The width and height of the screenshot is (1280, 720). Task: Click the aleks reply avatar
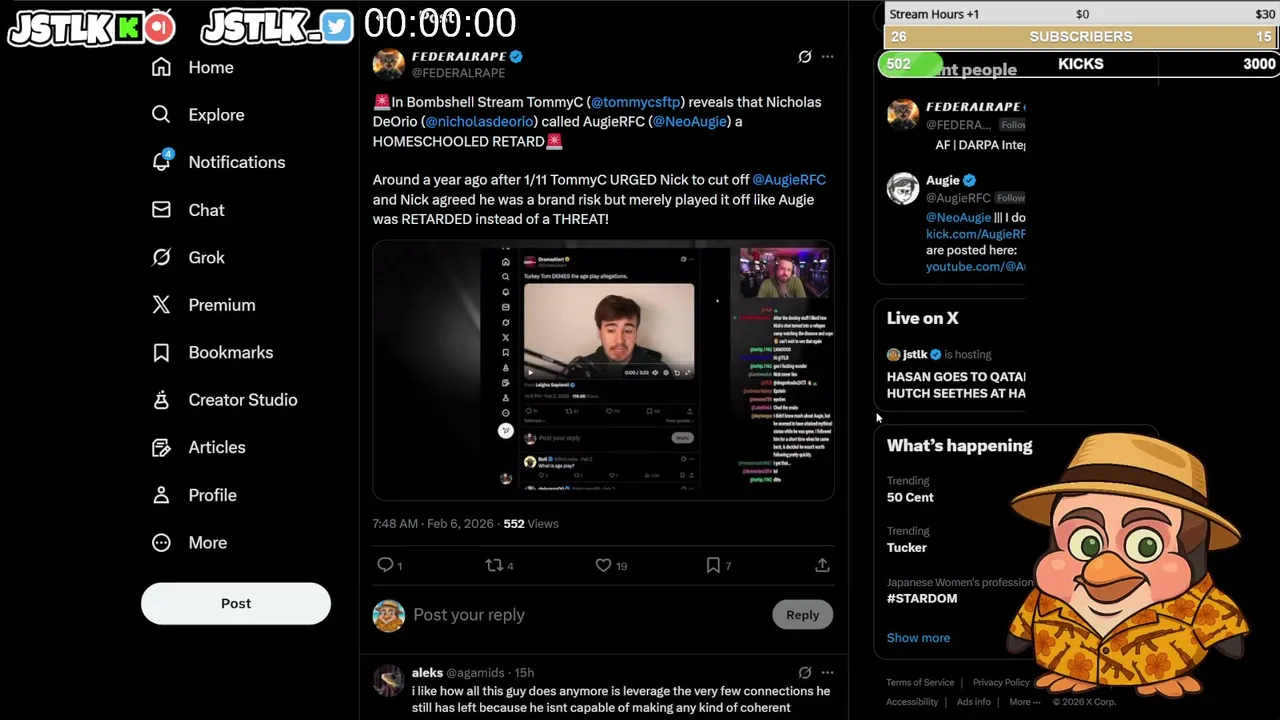tap(389, 680)
